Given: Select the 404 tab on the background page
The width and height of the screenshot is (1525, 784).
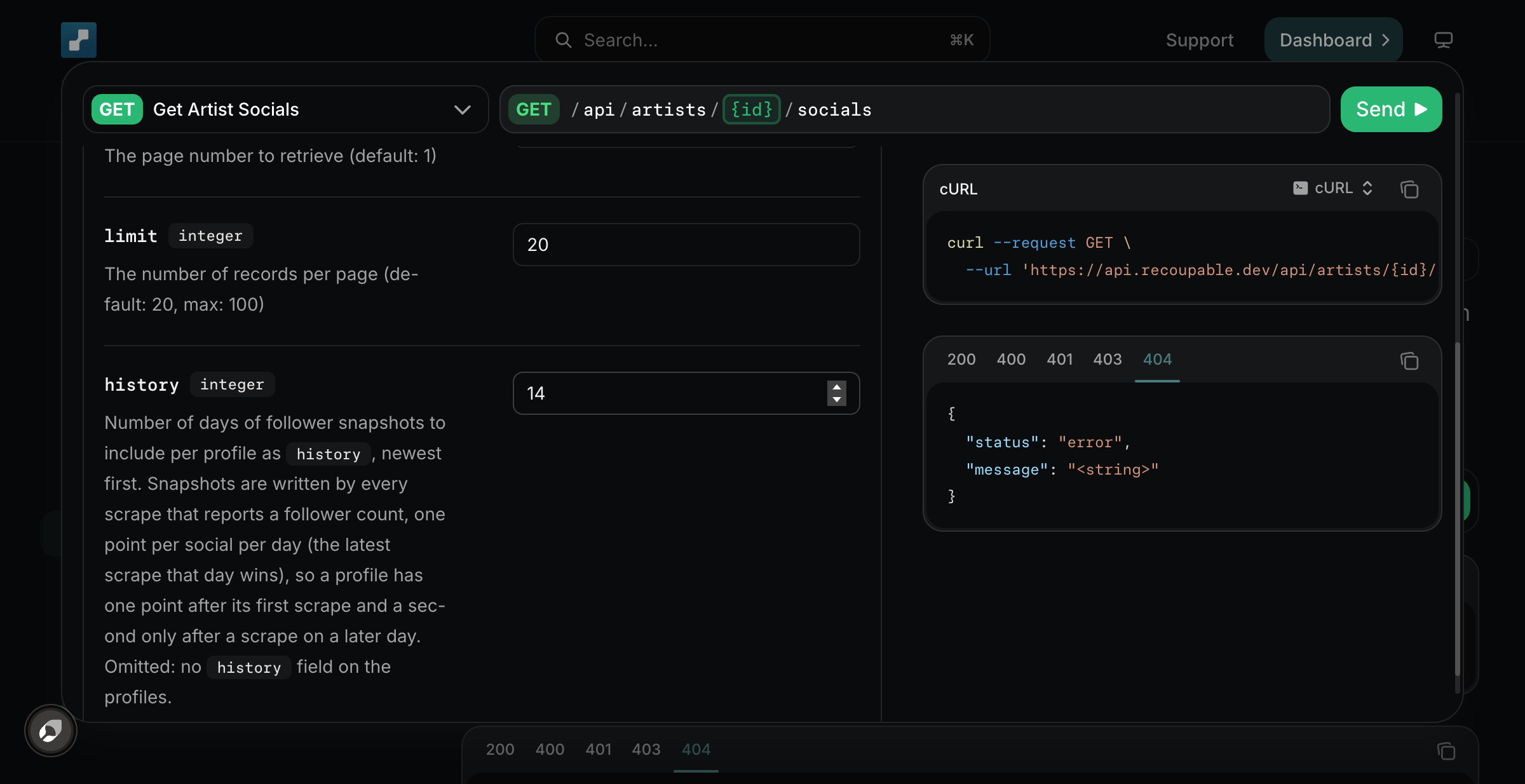Looking at the screenshot, I should point(696,750).
